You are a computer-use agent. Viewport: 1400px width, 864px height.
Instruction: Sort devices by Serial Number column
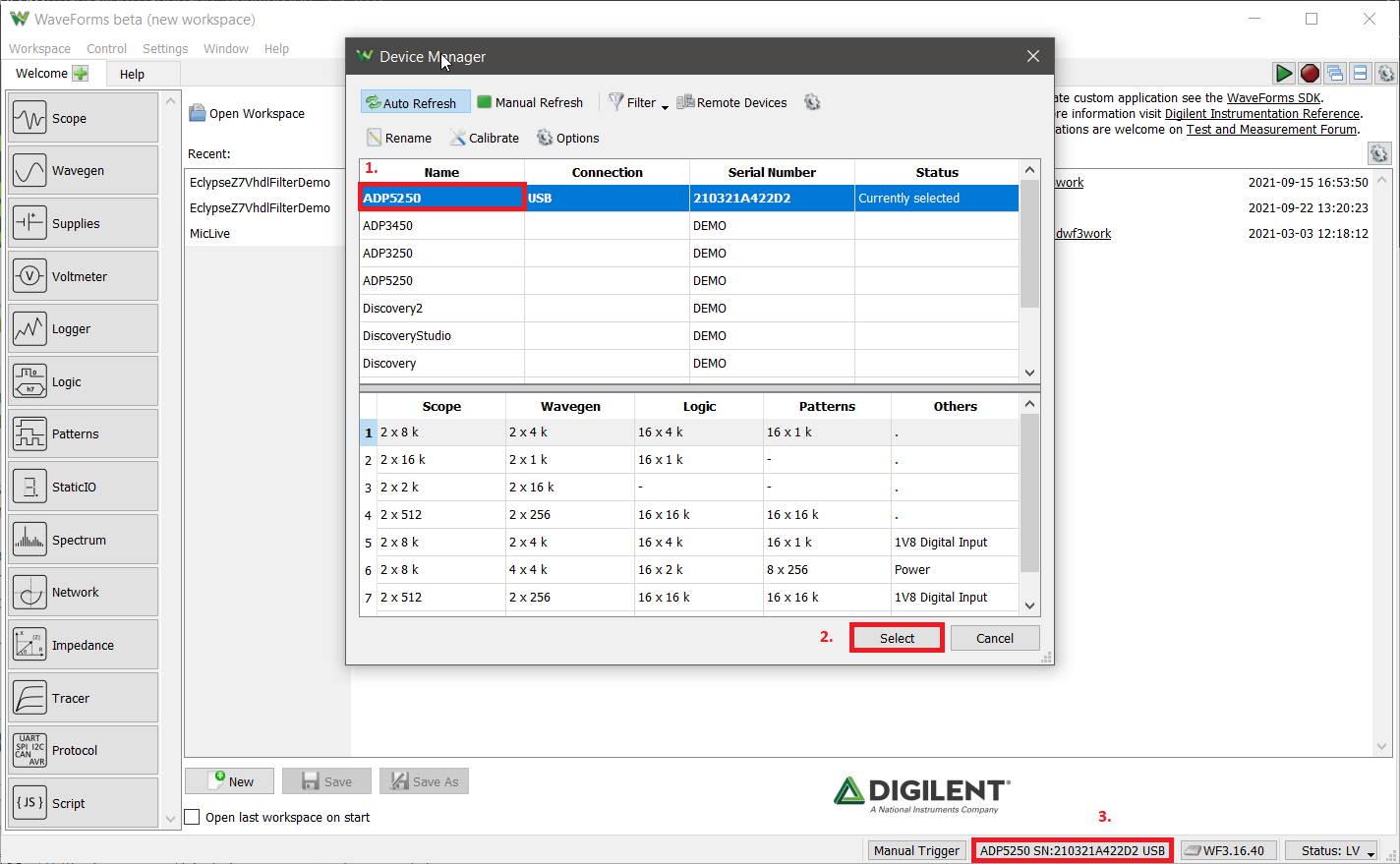click(x=772, y=172)
